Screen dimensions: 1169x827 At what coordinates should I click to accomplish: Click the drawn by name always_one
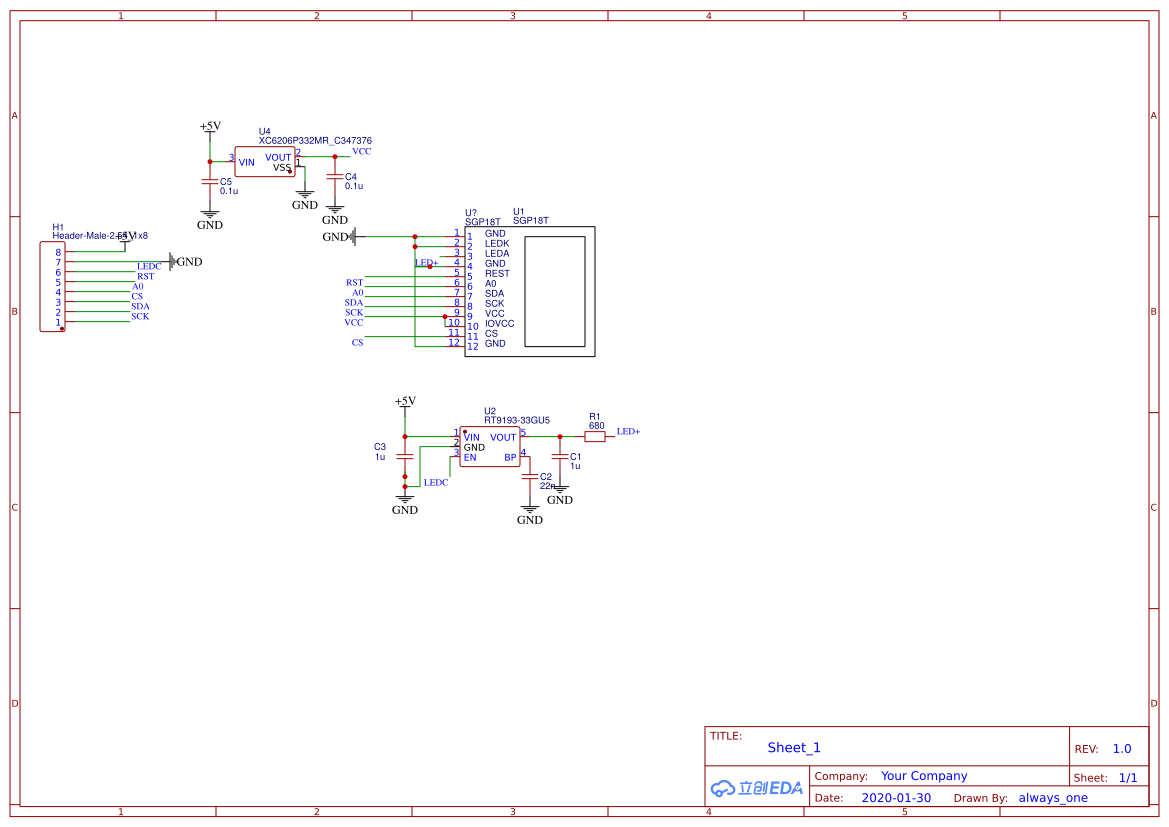pos(1053,798)
